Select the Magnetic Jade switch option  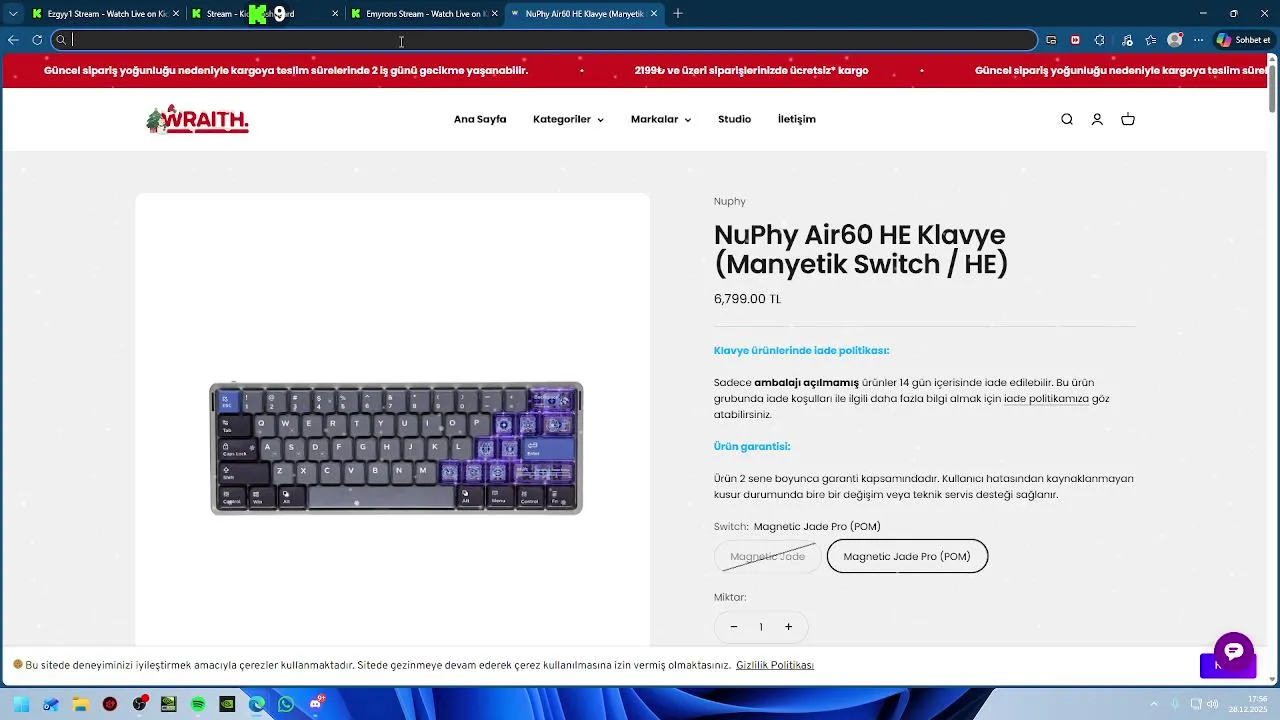[767, 556]
